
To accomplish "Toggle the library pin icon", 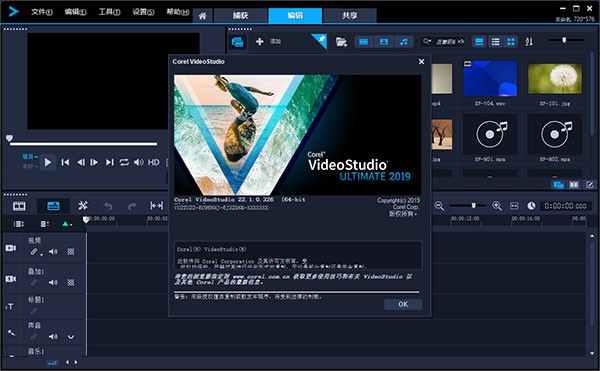I will click(x=320, y=41).
